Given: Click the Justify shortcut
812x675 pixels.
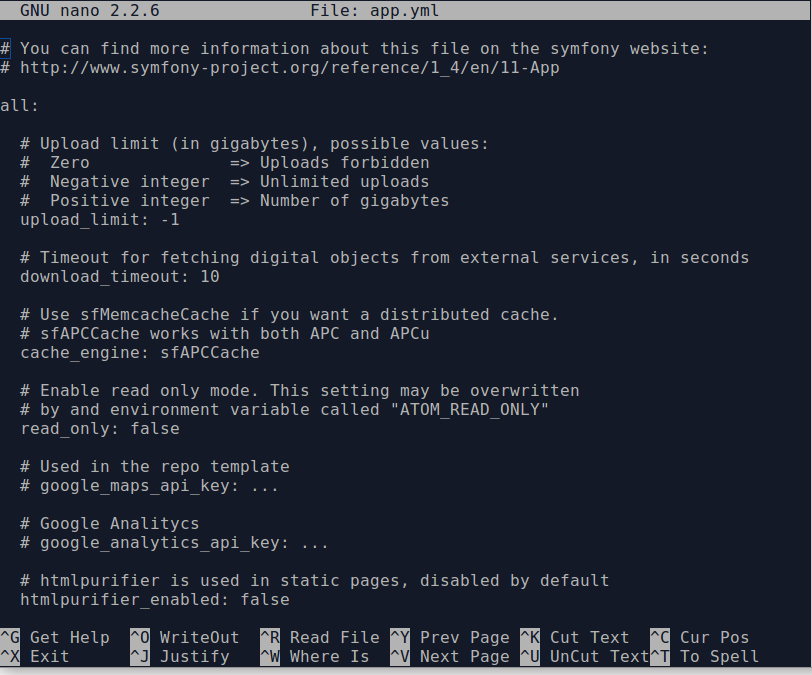Looking at the screenshot, I should click(194, 656).
